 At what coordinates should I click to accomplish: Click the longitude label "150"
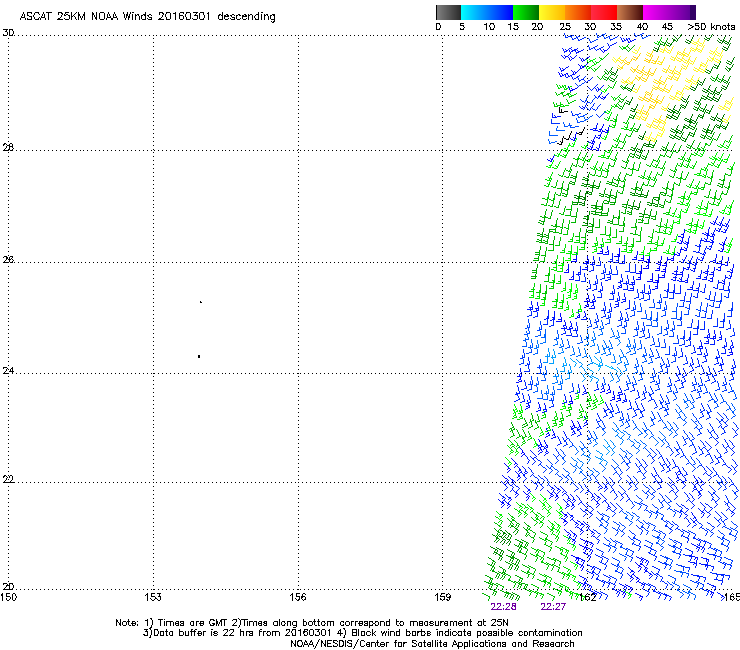click(x=8, y=597)
